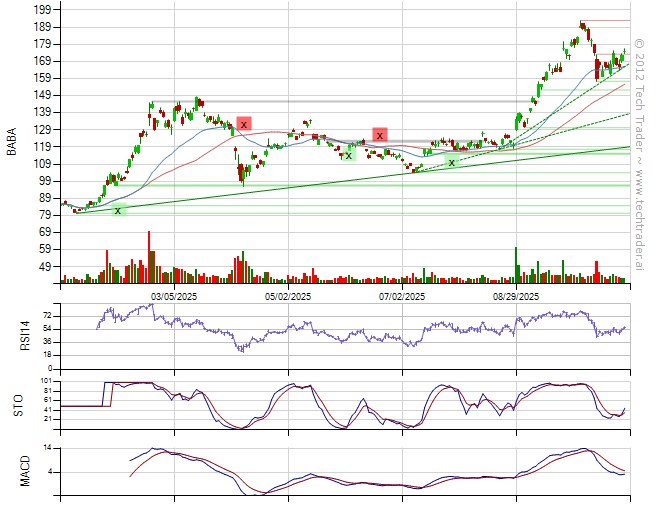Click the 199 price axis label
657x514 pixels.
[42, 9]
